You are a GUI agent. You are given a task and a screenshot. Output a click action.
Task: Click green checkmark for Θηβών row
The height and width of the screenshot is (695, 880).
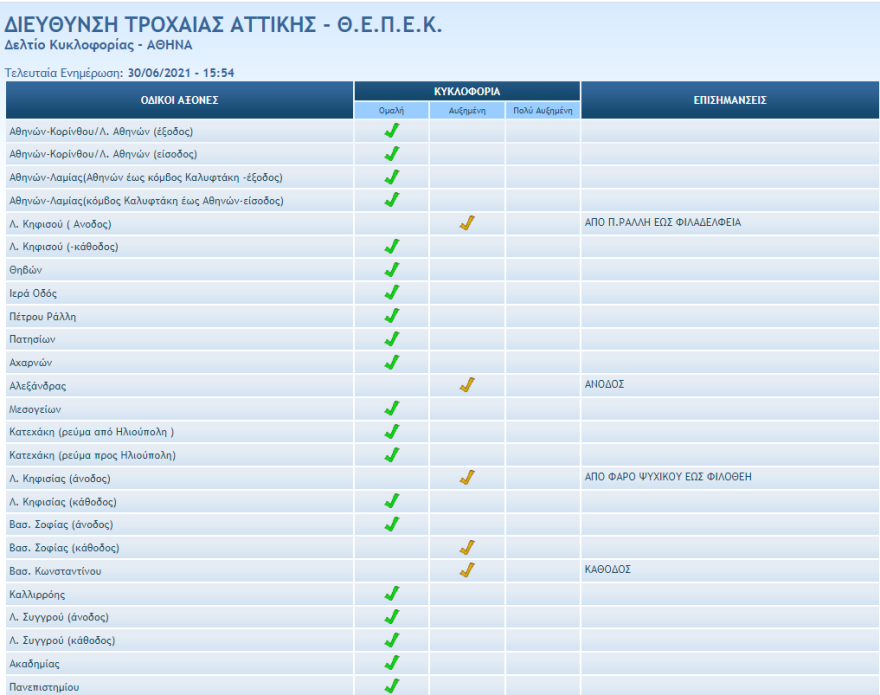tap(392, 270)
